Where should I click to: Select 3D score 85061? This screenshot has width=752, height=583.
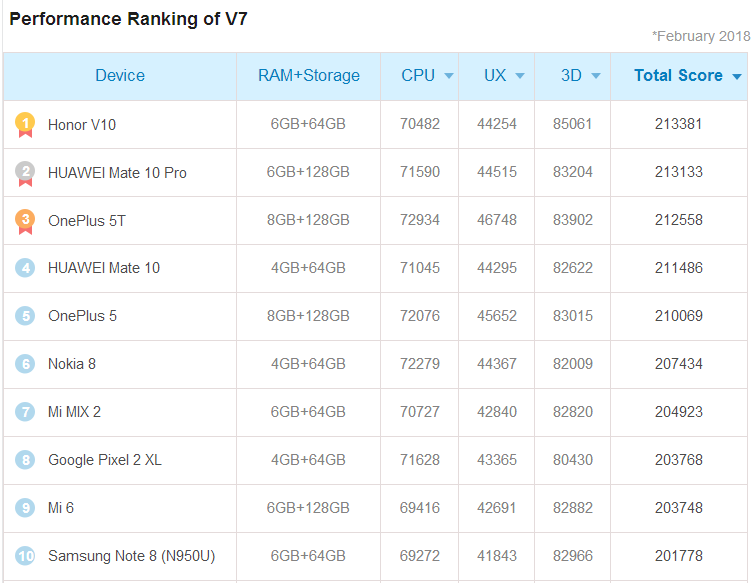[x=573, y=124]
